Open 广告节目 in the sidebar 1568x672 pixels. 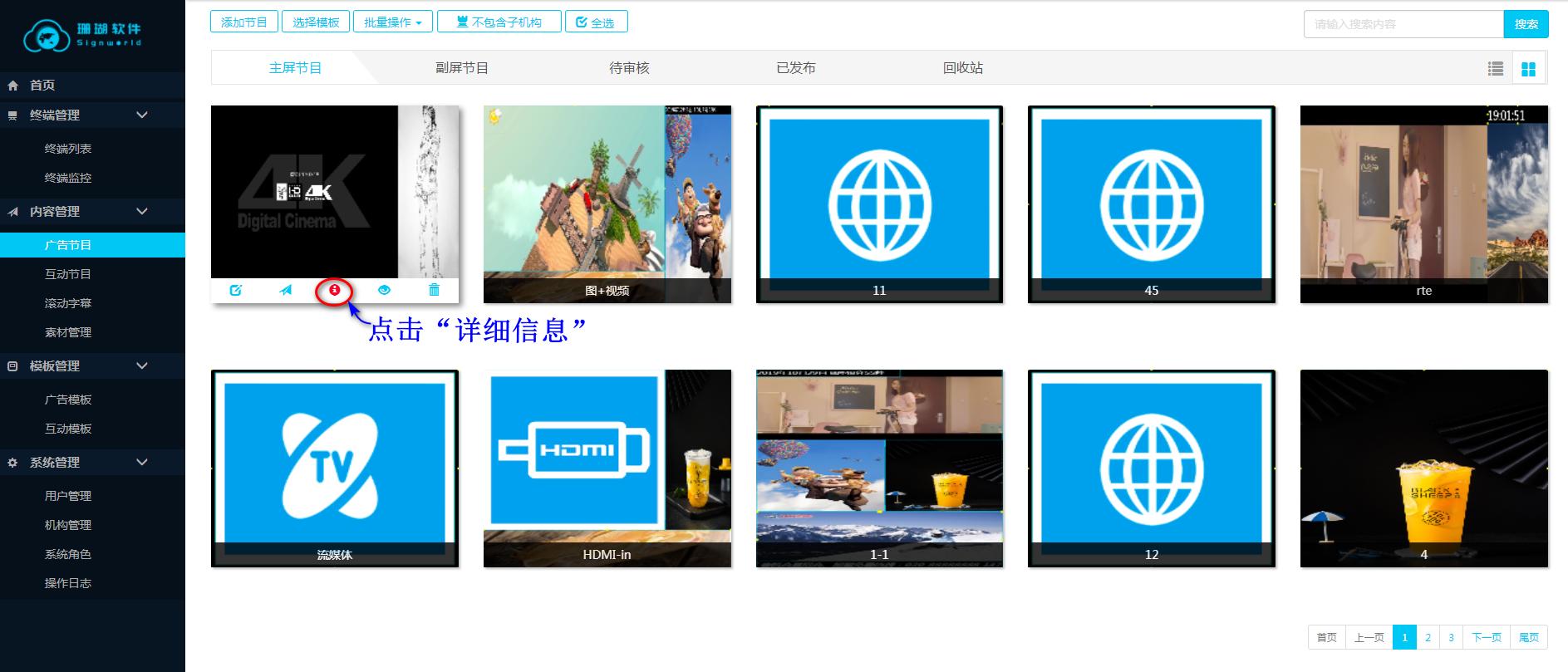[x=92, y=245]
